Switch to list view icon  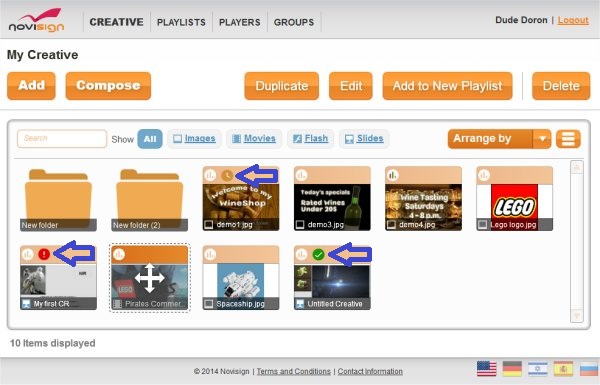568,139
